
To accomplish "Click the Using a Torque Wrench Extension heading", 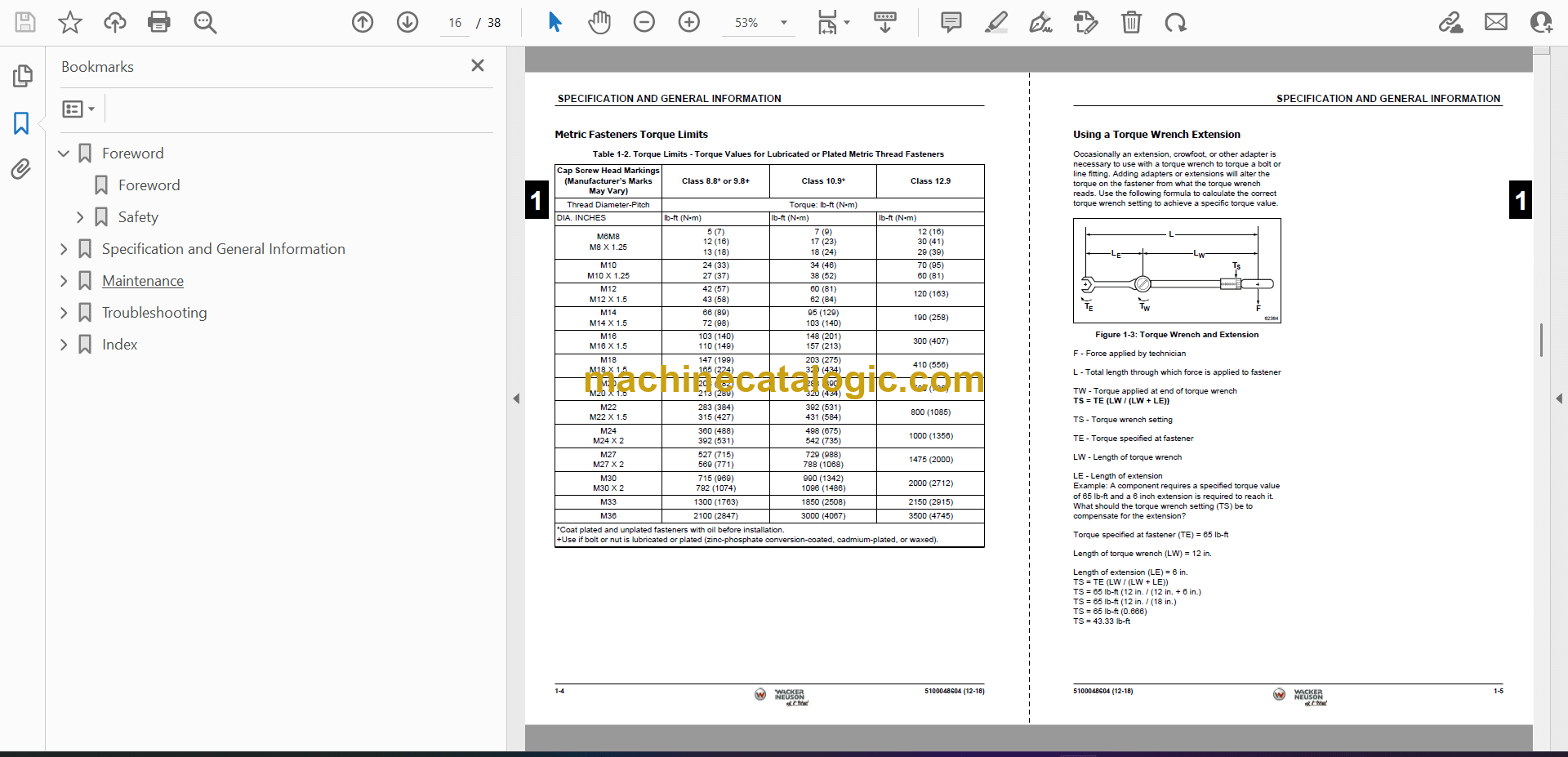I will tap(1156, 135).
